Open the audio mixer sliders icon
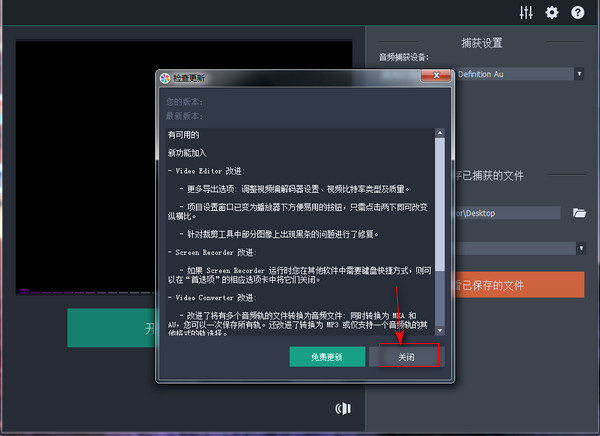 (526, 13)
